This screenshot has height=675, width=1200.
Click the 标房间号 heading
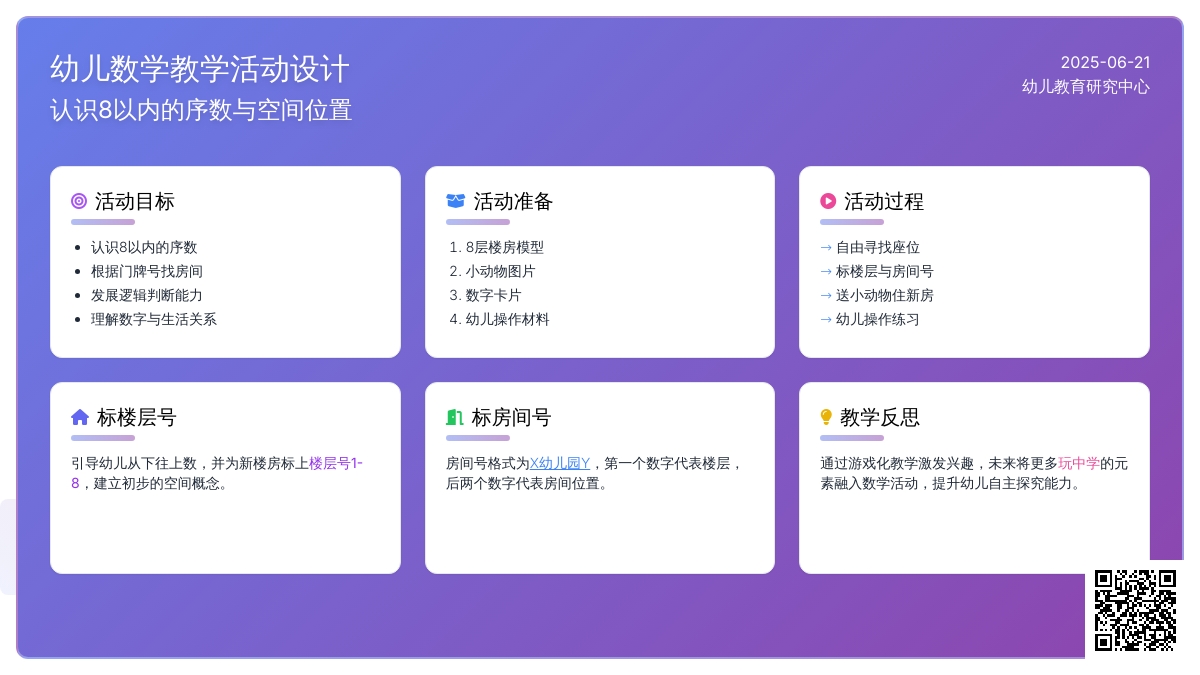511,417
